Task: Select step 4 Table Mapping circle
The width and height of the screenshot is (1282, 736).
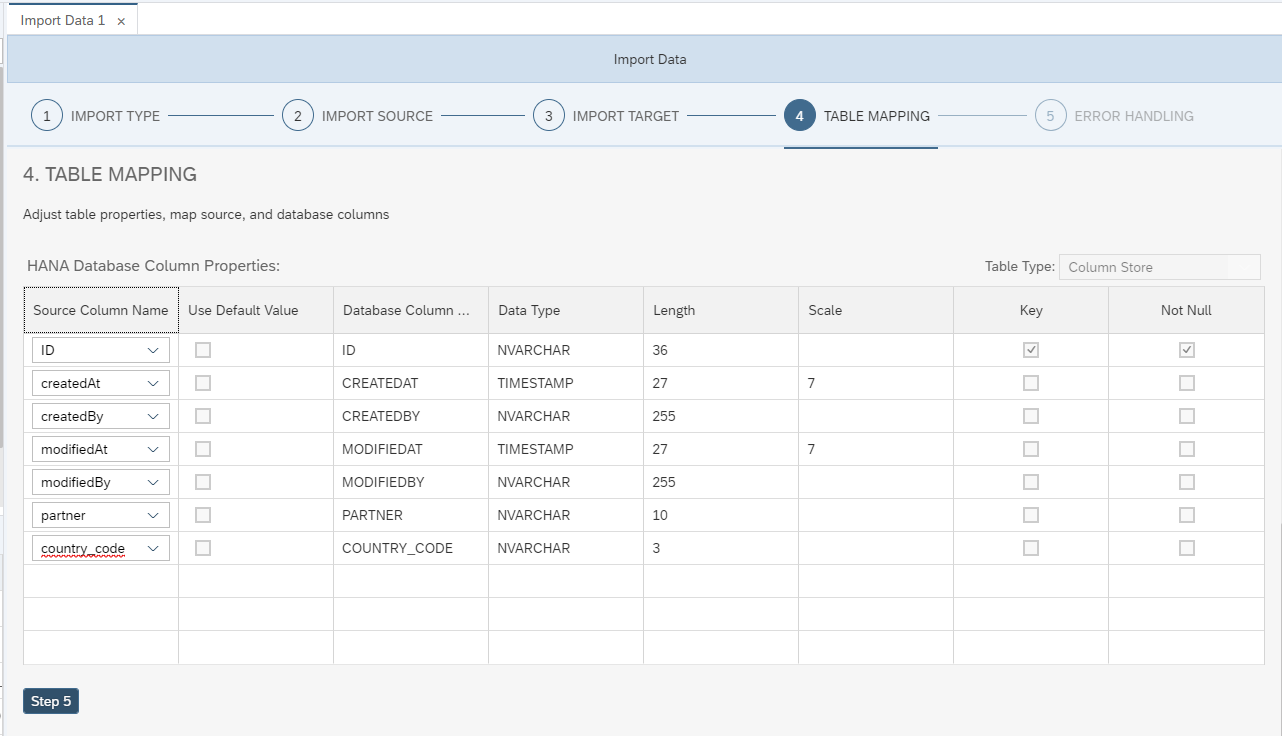Action: 799,115
